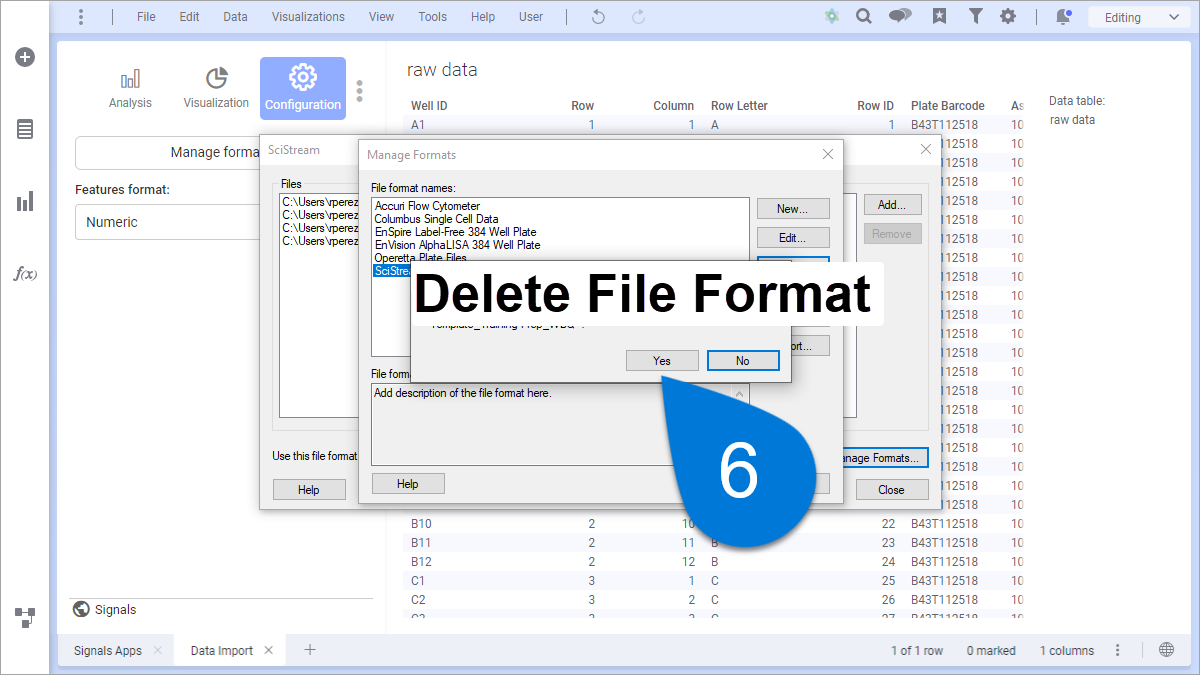The width and height of the screenshot is (1200, 675).
Task: Confirm deletion with the Yes button
Action: 662,361
